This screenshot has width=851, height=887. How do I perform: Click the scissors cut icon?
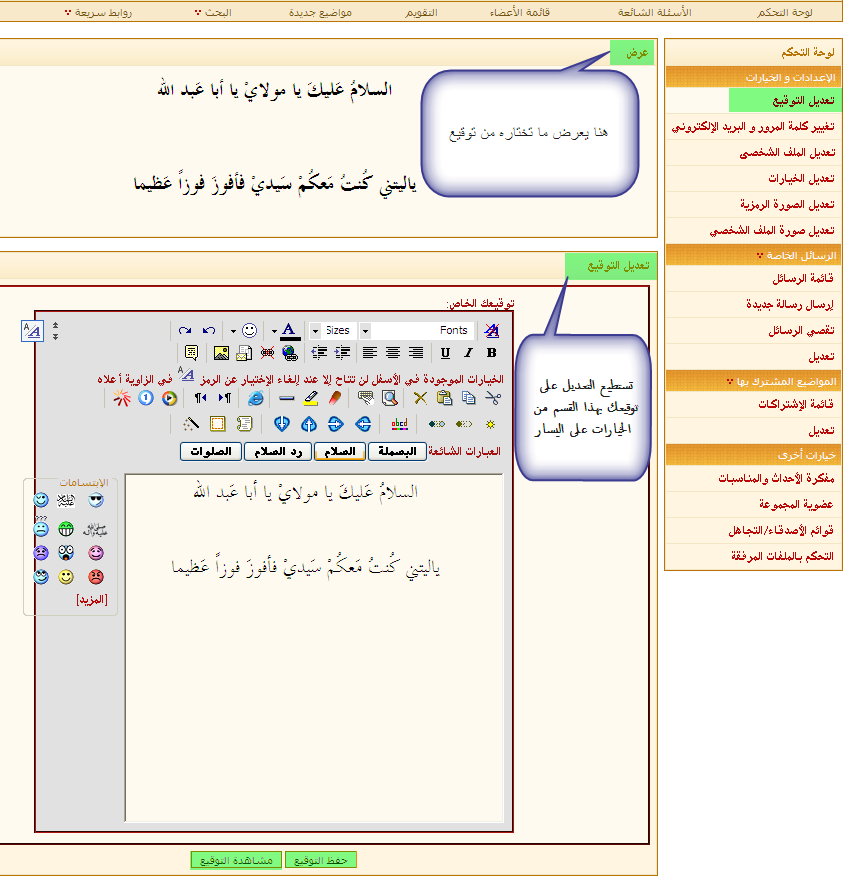[492, 398]
